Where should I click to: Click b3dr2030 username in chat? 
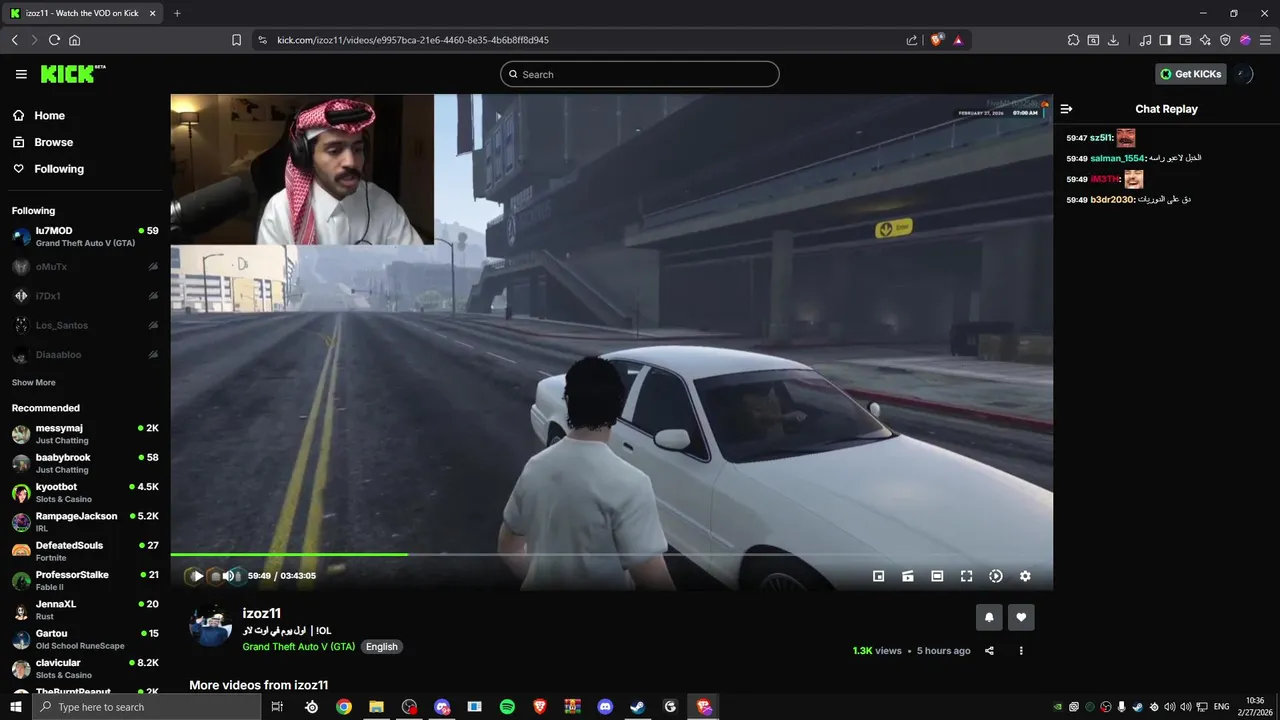(x=1112, y=200)
